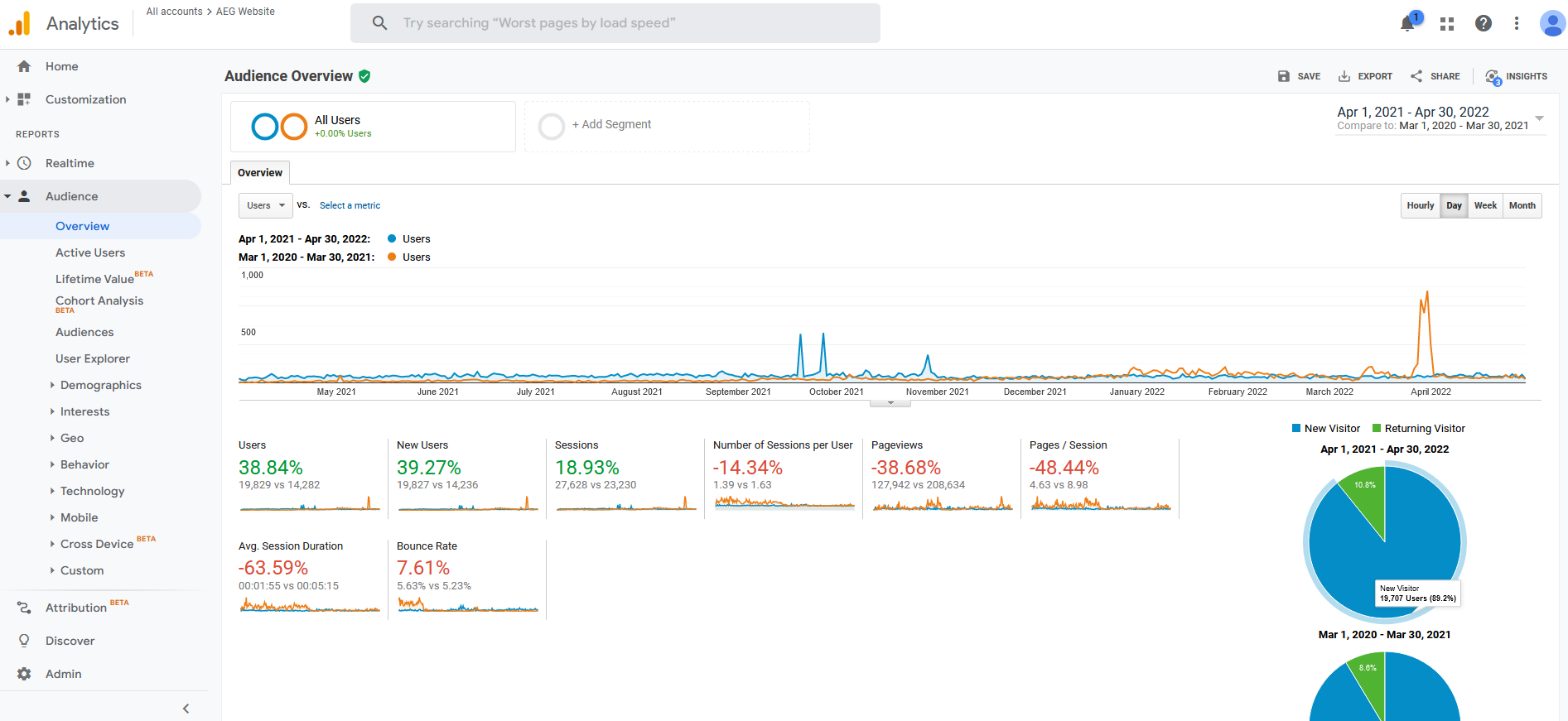
Task: Set chart granularity to Hourly
Action: pyautogui.click(x=1420, y=205)
